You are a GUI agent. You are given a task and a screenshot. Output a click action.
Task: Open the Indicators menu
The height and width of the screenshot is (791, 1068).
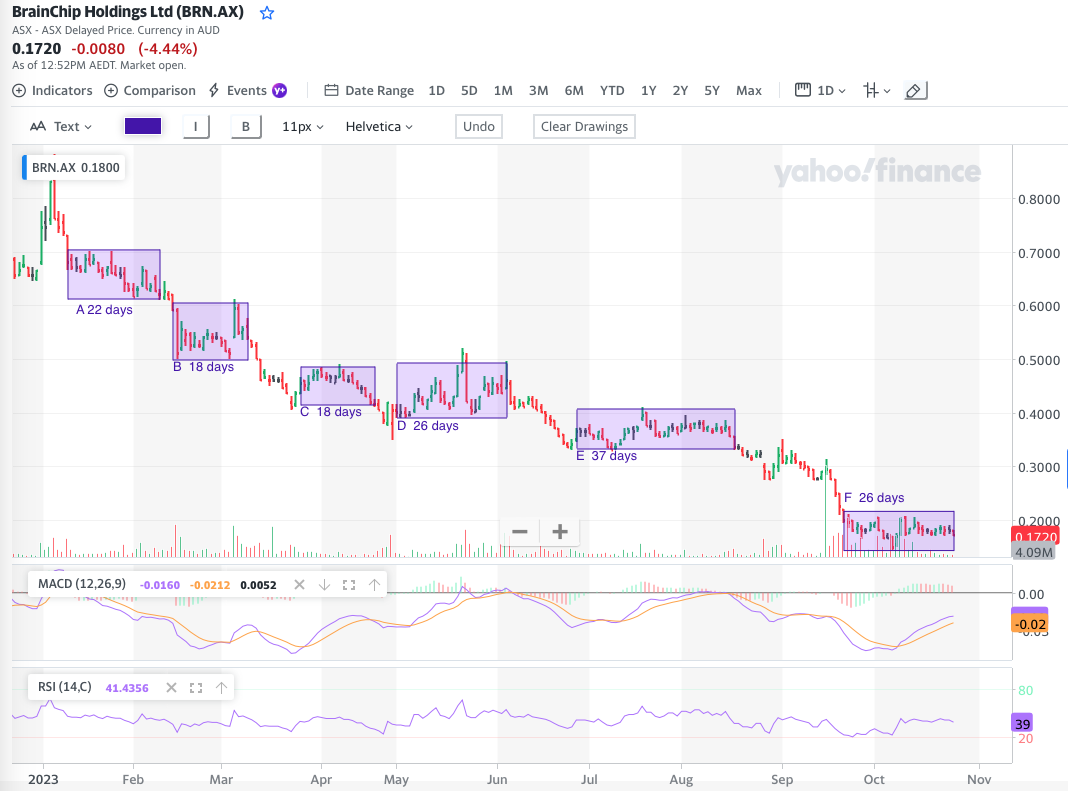[52, 91]
